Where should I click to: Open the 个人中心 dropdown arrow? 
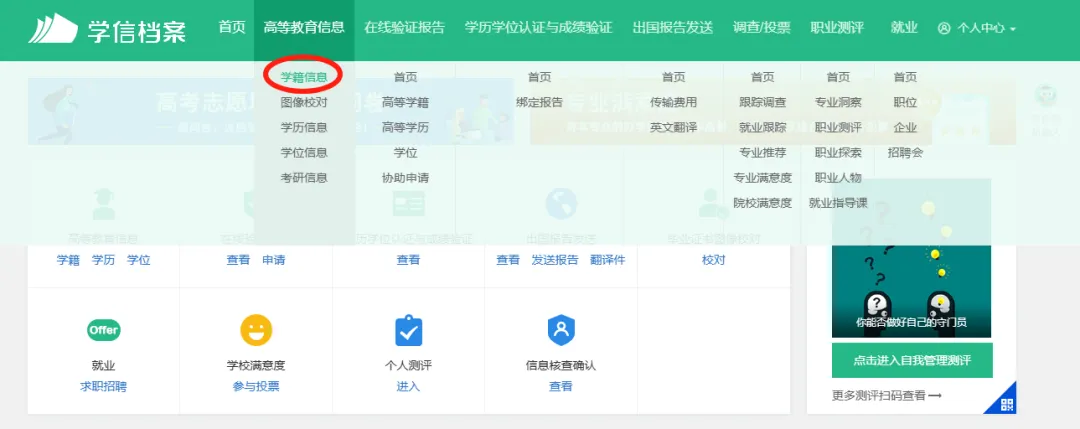pos(1012,29)
